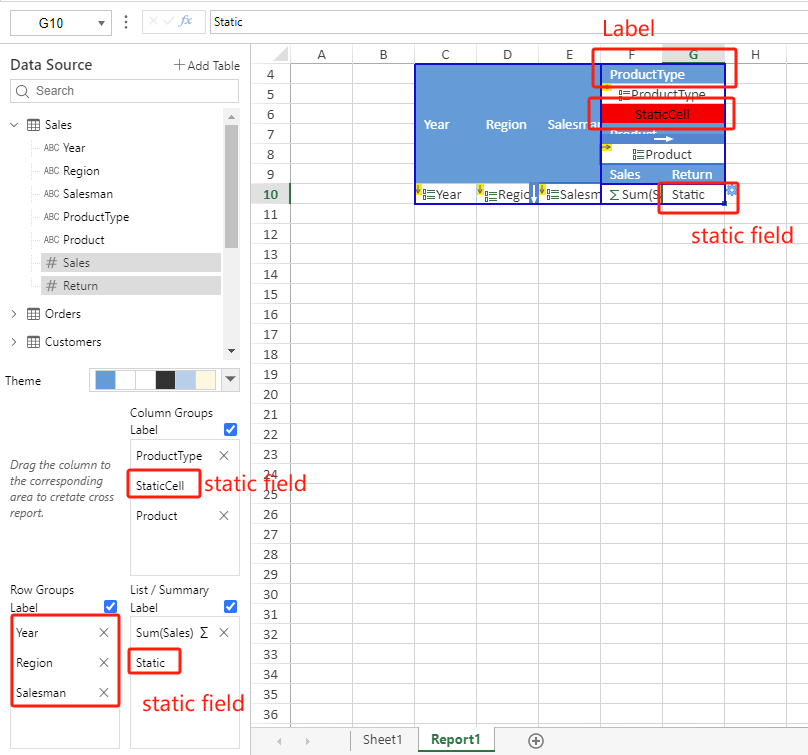Click the Orders table grid icon
Viewport: 808px width, 755px height.
point(33,314)
